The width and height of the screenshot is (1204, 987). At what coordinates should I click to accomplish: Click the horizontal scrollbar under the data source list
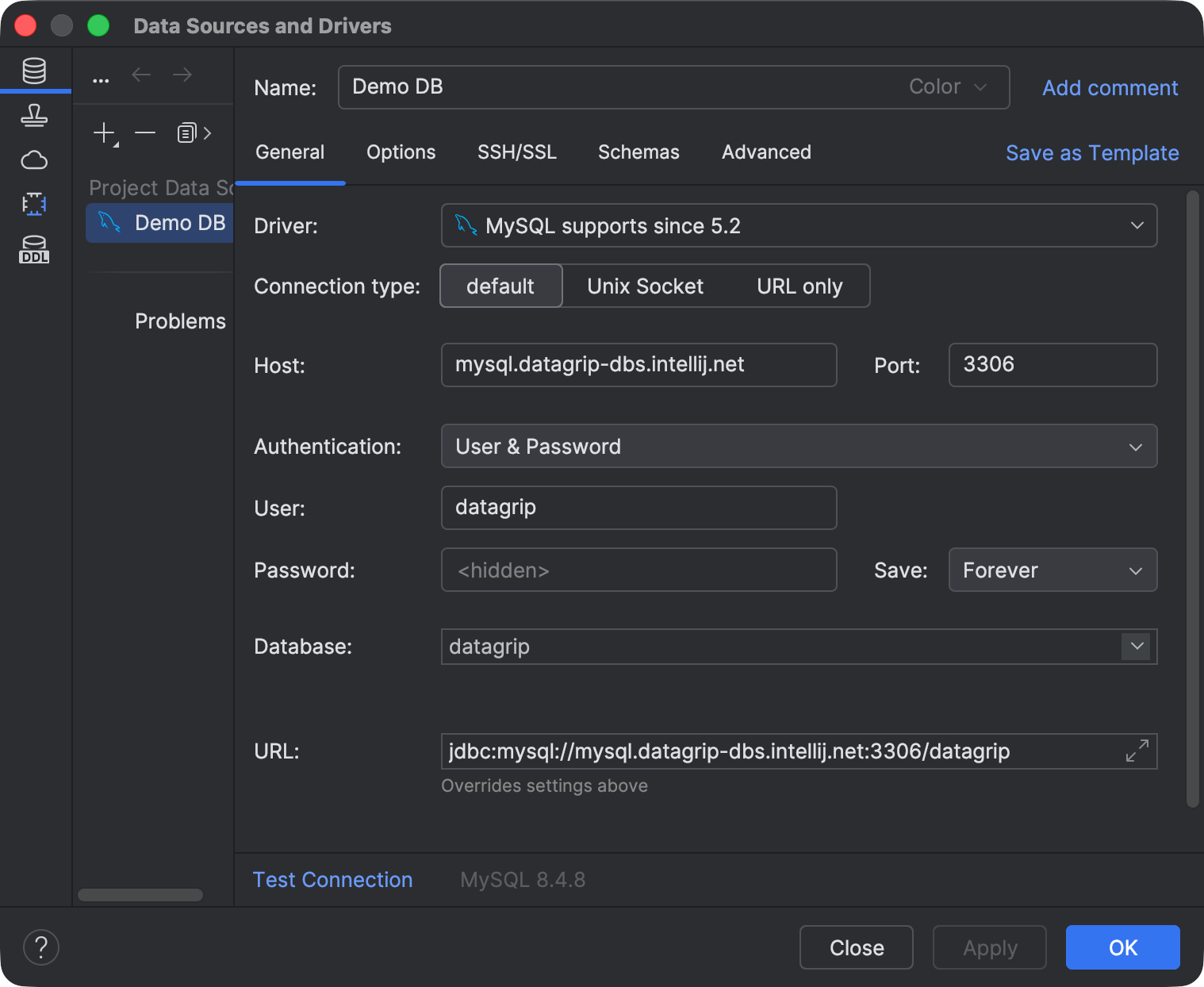click(140, 894)
